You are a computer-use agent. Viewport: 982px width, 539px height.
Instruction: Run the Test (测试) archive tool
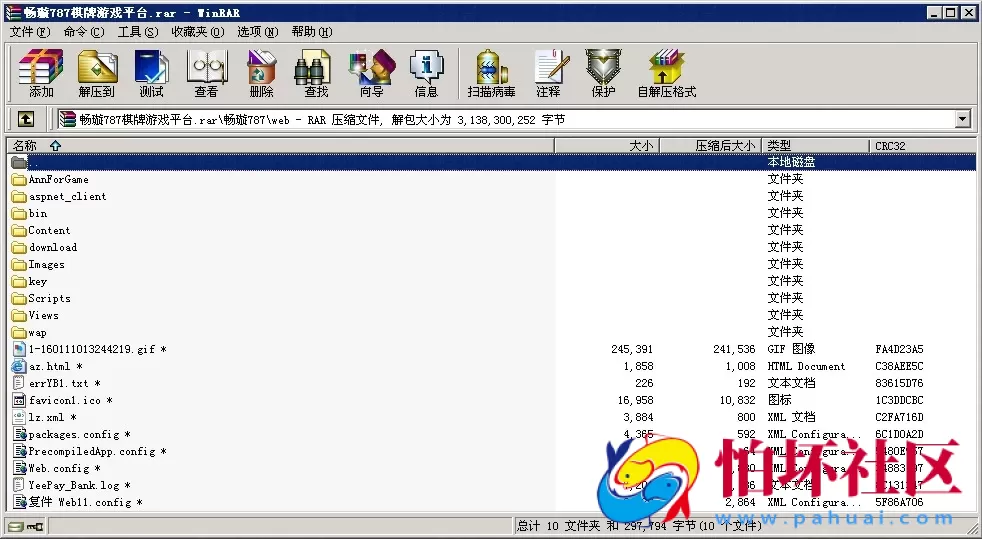151,73
